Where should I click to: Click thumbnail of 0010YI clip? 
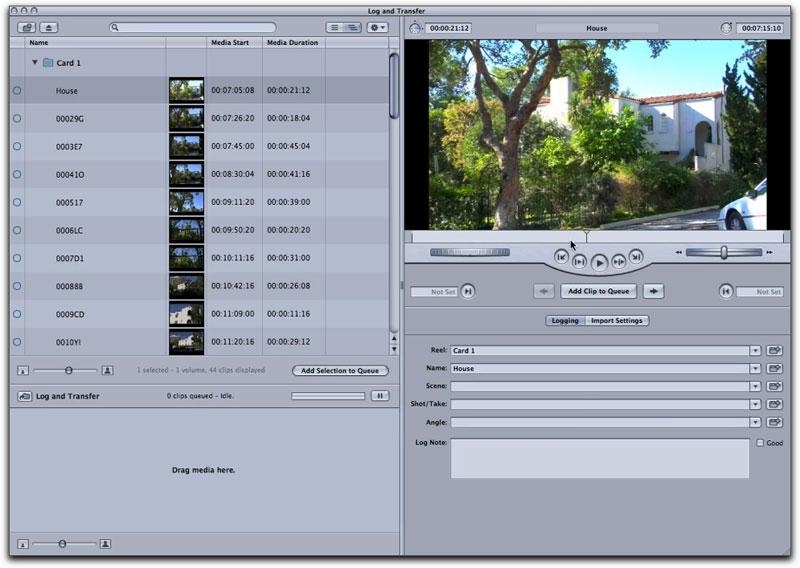coord(186,342)
